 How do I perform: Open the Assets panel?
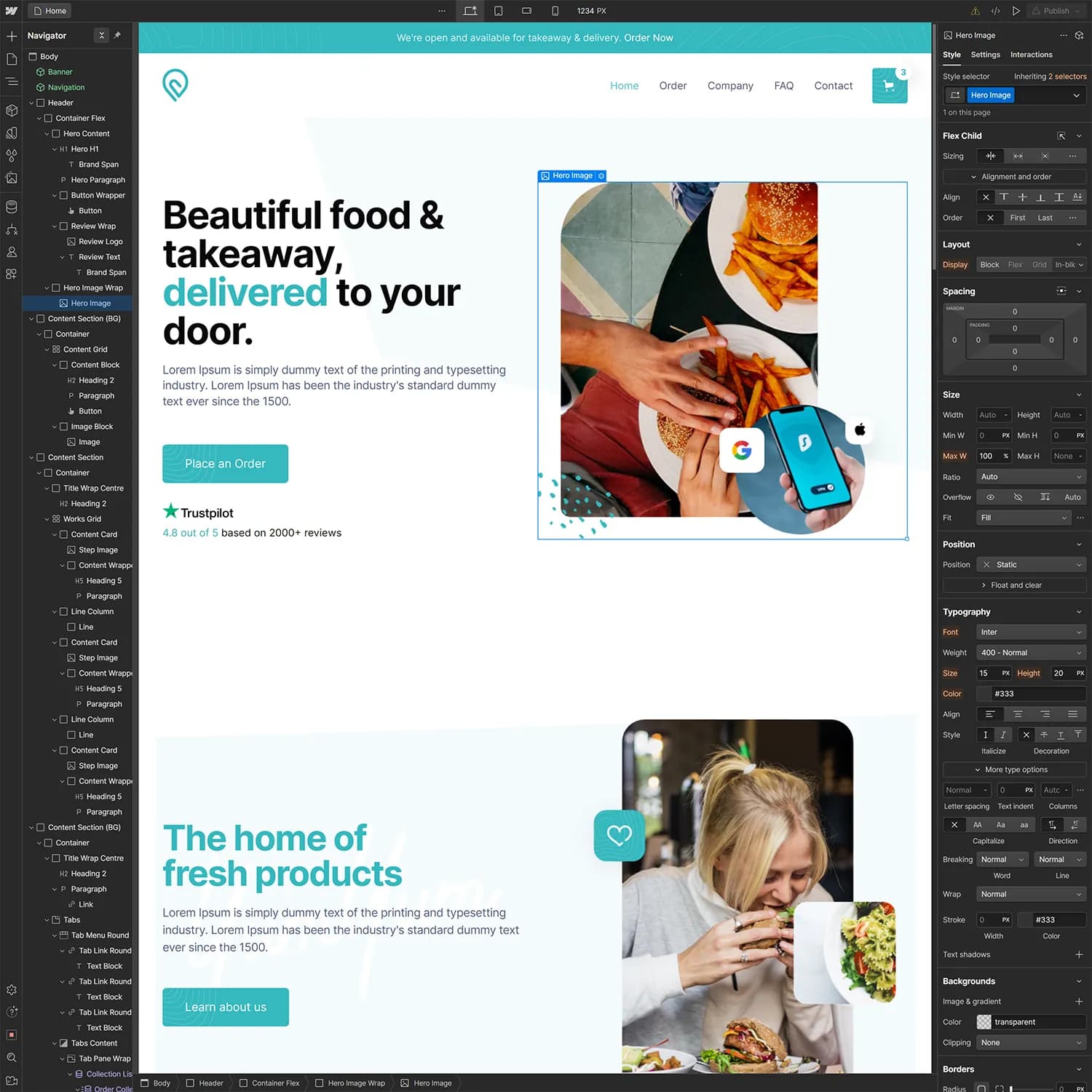coord(11,178)
